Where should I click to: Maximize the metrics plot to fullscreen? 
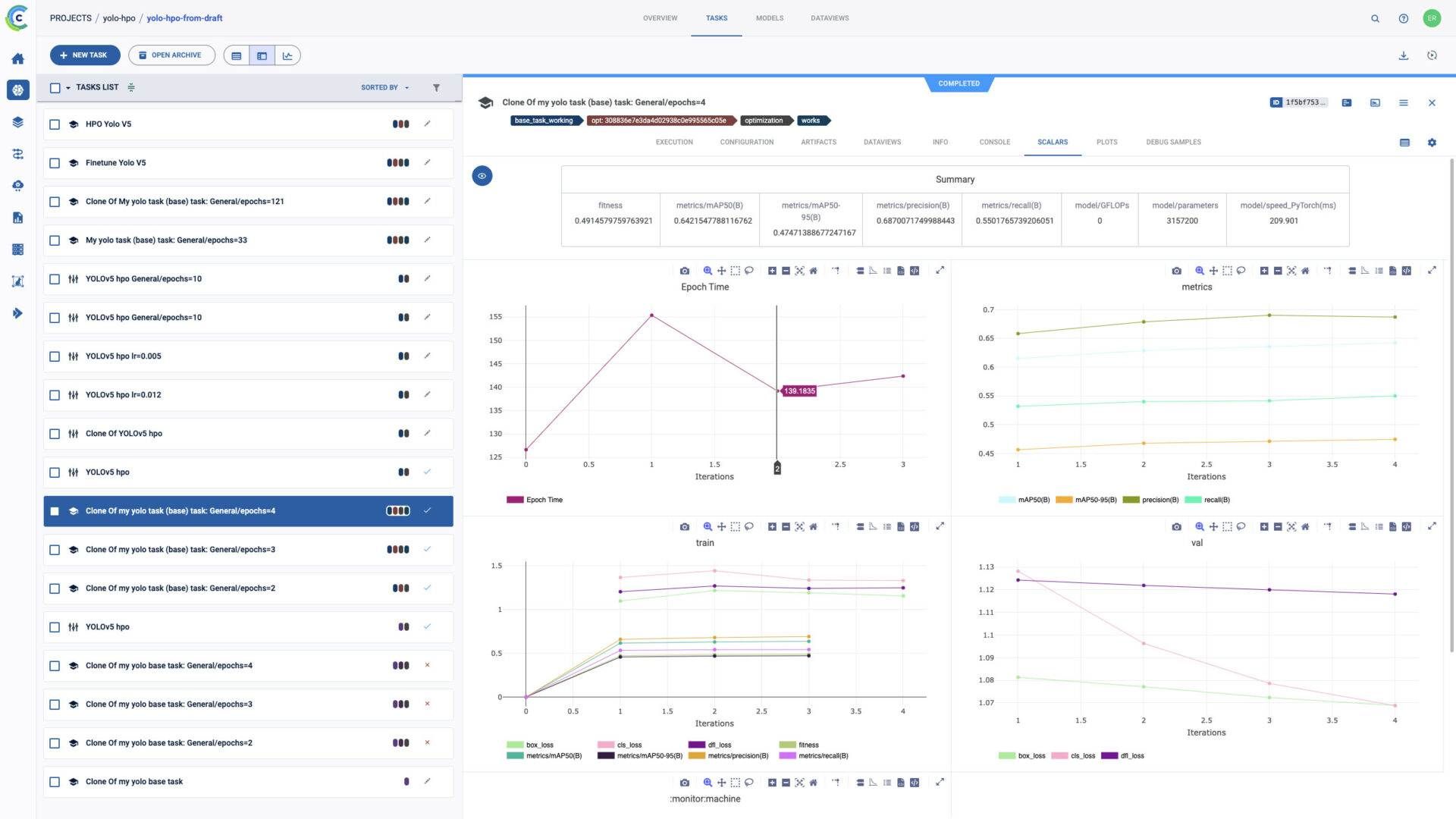[1432, 270]
